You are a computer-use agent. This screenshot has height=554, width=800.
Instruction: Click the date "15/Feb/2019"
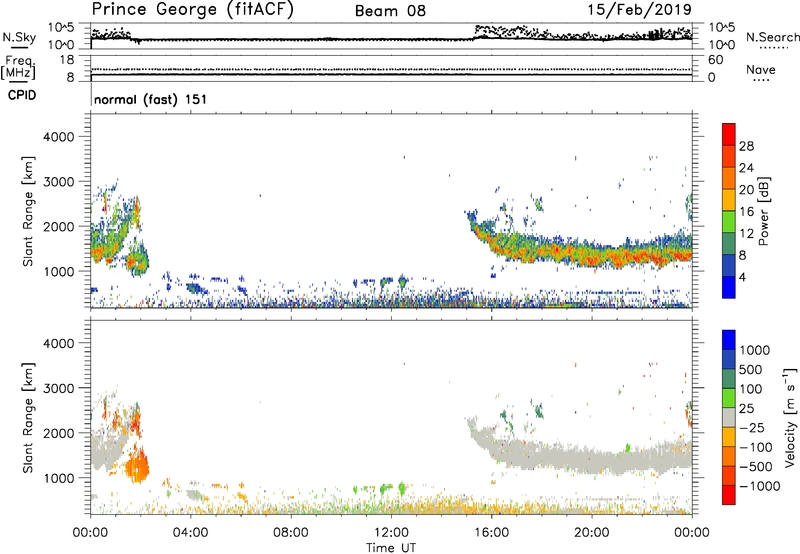tap(640, 10)
